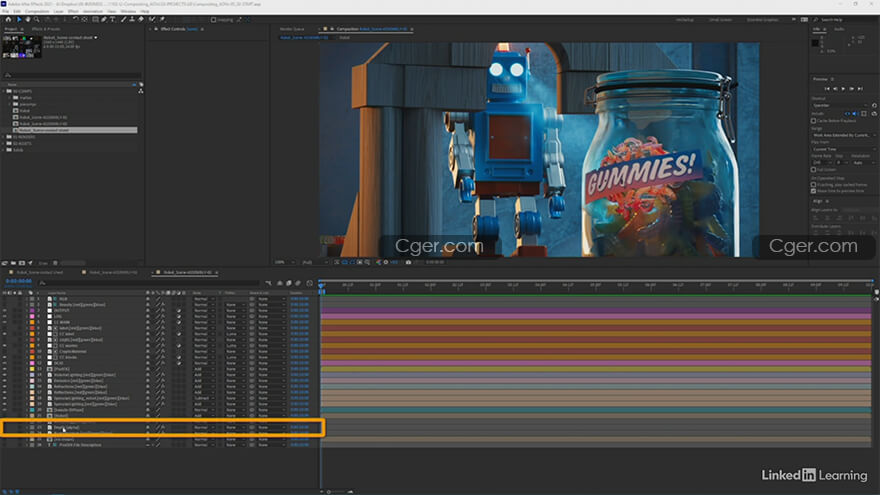Screen dimensions: 880x495
Task: Switch to the Effects & Presets tab
Action: coord(46,29)
